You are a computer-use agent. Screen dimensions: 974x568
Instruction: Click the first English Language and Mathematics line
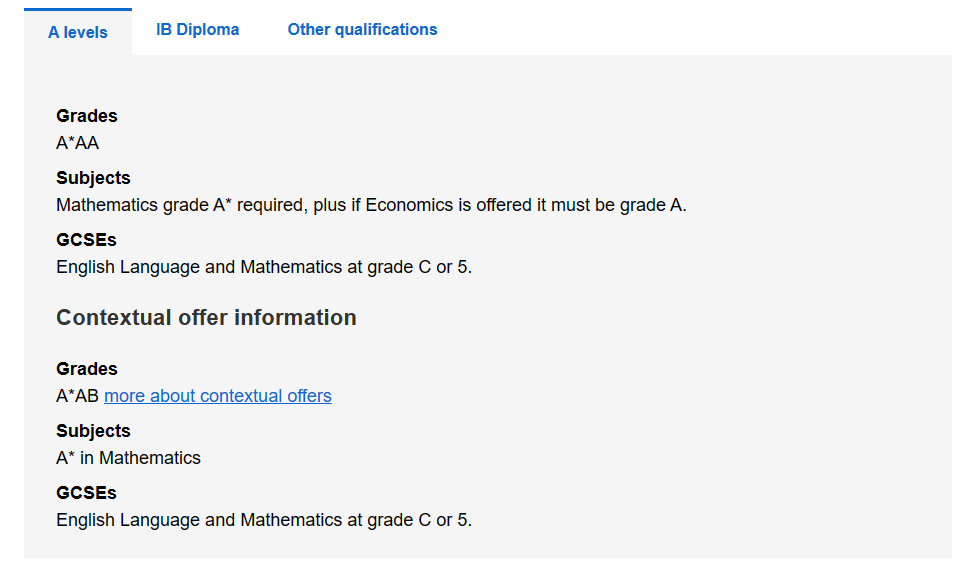coord(264,267)
